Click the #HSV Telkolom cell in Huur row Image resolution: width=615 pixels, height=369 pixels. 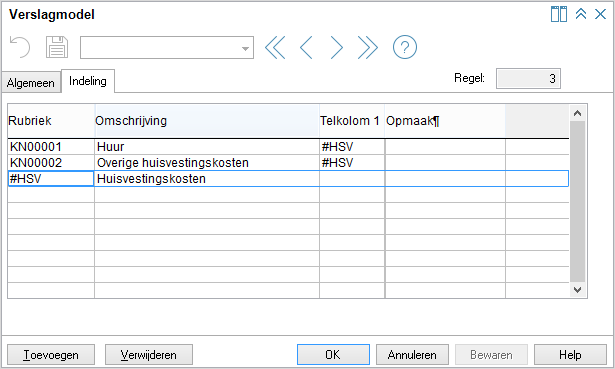352,147
